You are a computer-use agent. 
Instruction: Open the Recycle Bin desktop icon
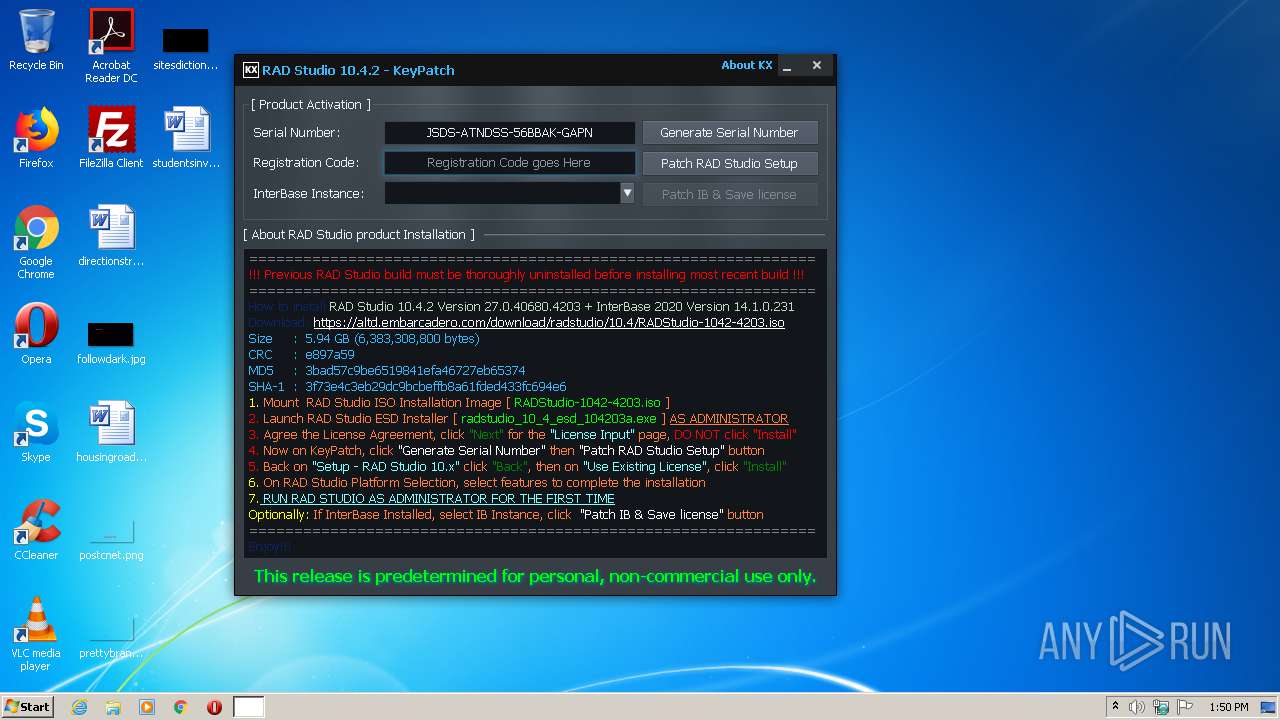[x=36, y=40]
